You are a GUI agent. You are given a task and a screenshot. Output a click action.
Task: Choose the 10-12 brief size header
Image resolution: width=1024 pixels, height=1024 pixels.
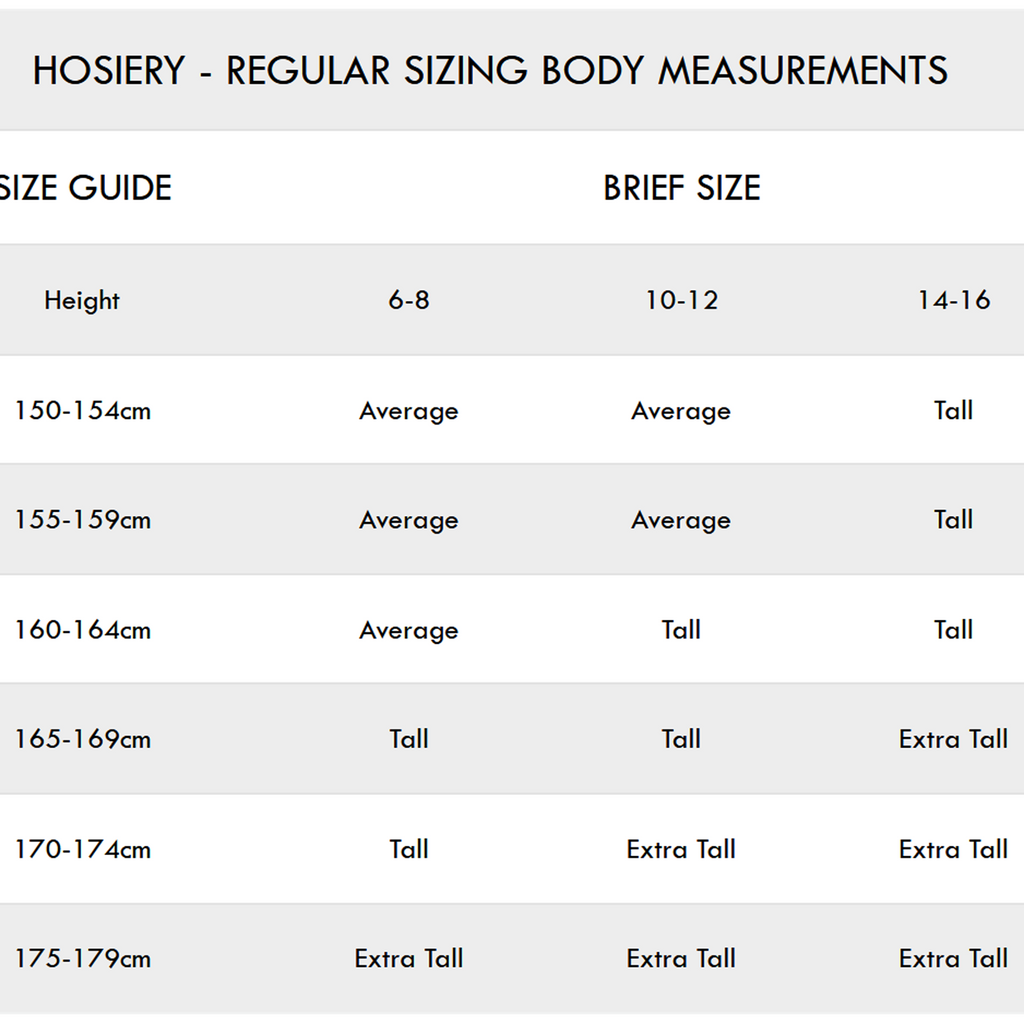pyautogui.click(x=681, y=300)
